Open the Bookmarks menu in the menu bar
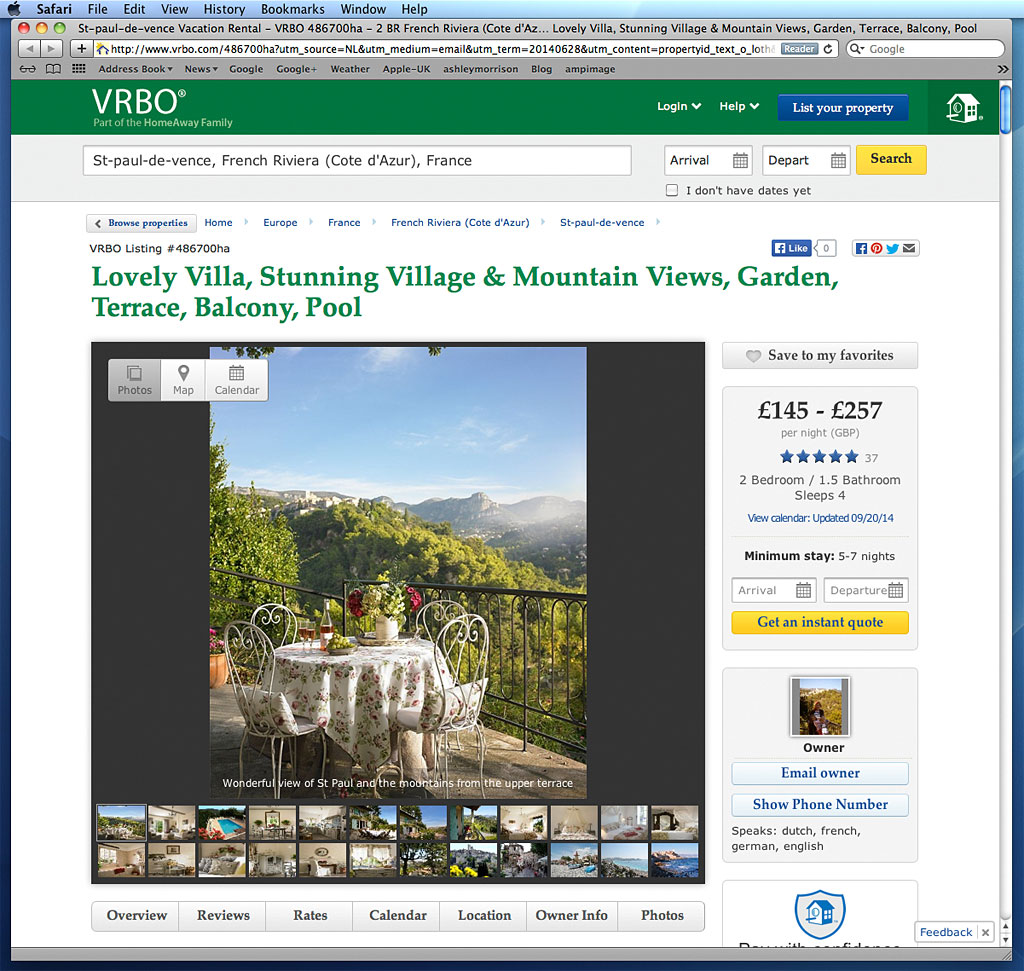 pos(292,9)
